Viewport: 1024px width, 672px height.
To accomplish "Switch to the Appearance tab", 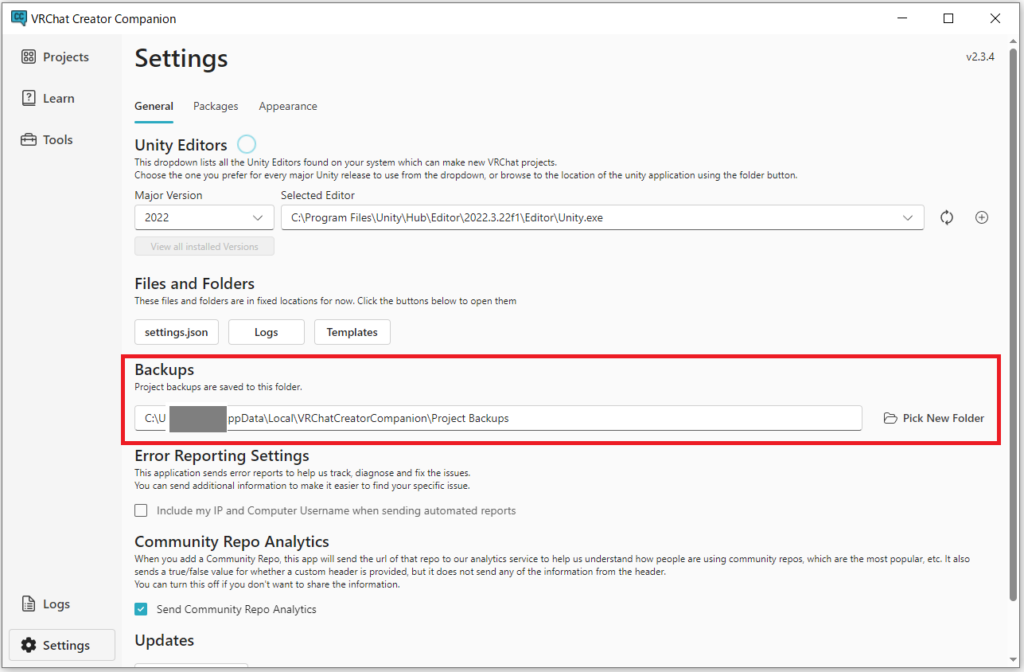I will (288, 106).
